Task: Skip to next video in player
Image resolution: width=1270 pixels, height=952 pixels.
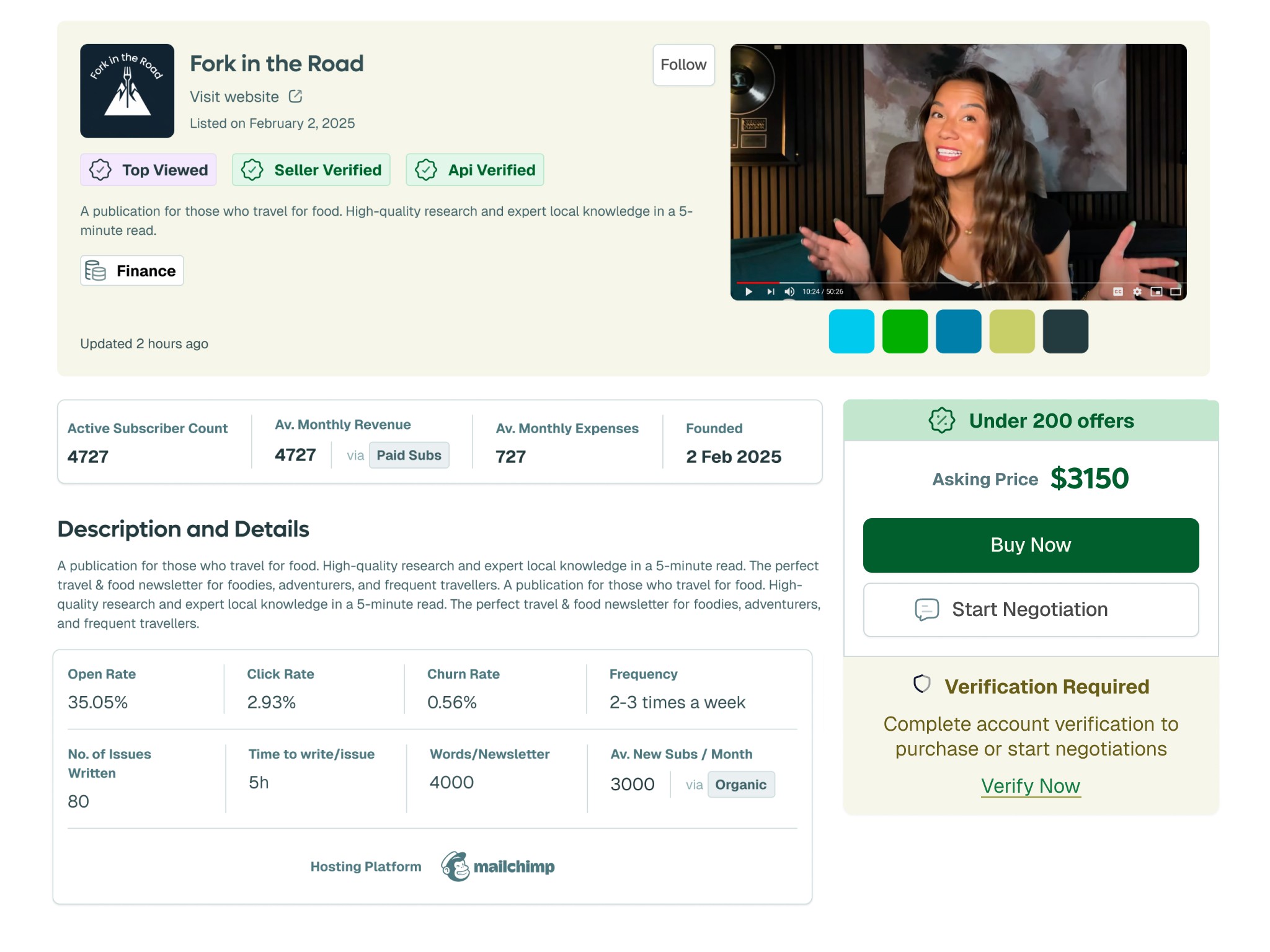Action: [x=770, y=291]
